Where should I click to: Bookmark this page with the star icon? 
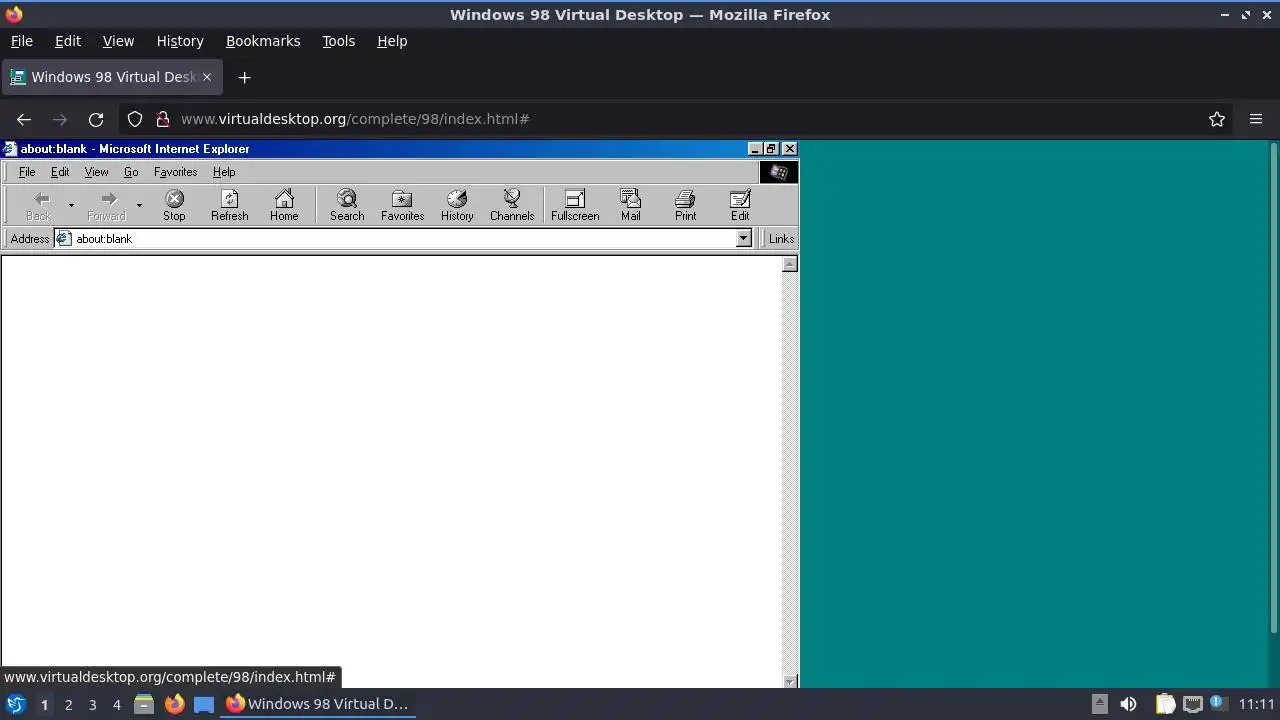tap(1217, 119)
